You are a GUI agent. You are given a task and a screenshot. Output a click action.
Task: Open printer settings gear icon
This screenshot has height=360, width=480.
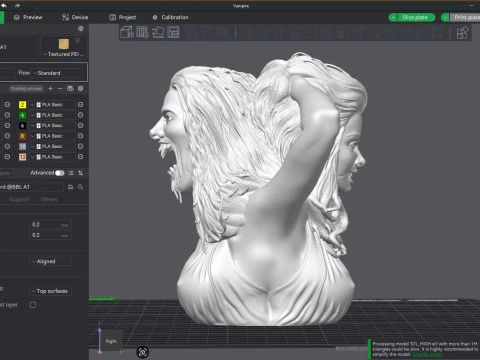[81, 29]
